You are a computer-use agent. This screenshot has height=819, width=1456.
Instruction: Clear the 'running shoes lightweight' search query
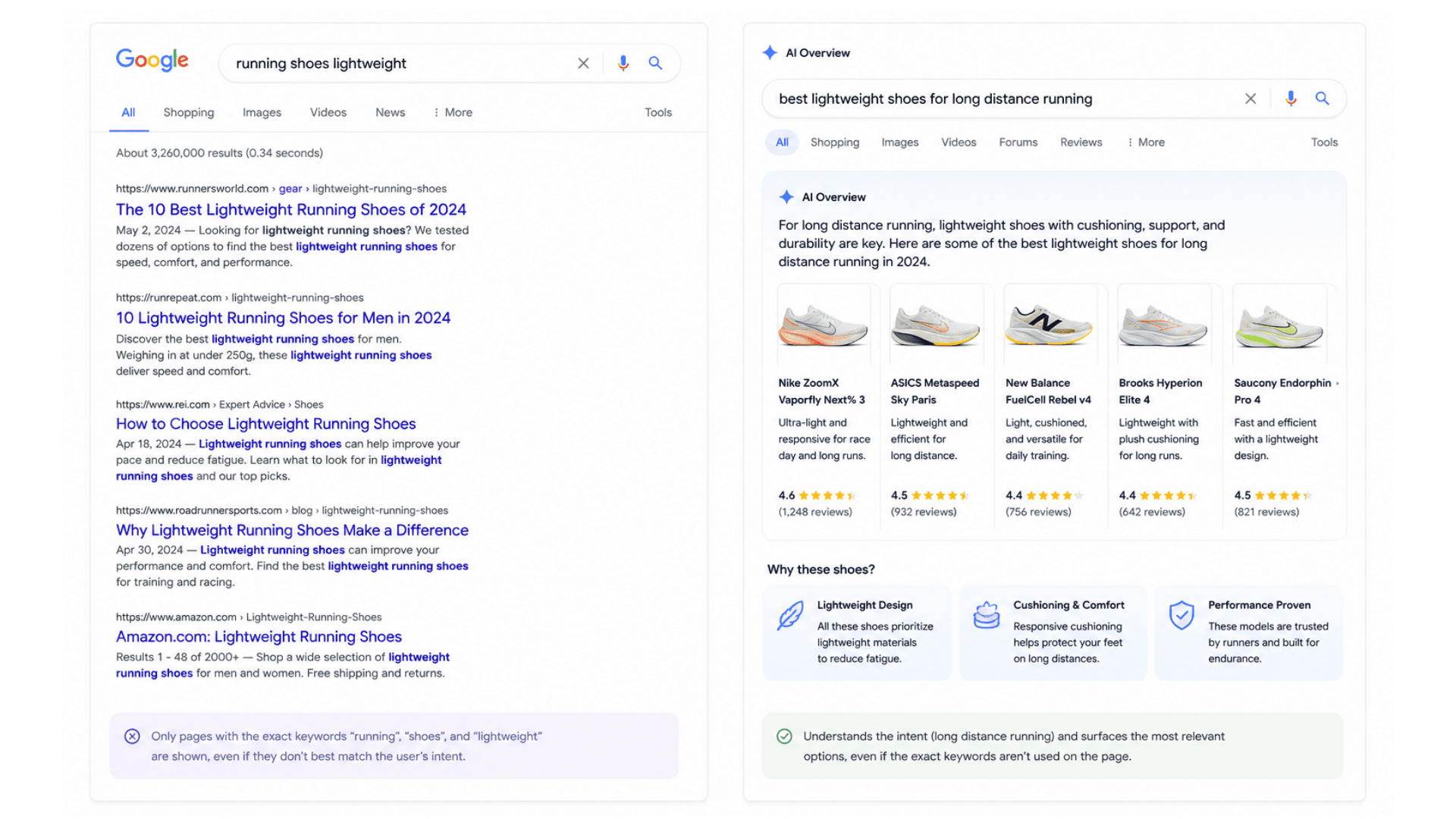click(x=583, y=64)
